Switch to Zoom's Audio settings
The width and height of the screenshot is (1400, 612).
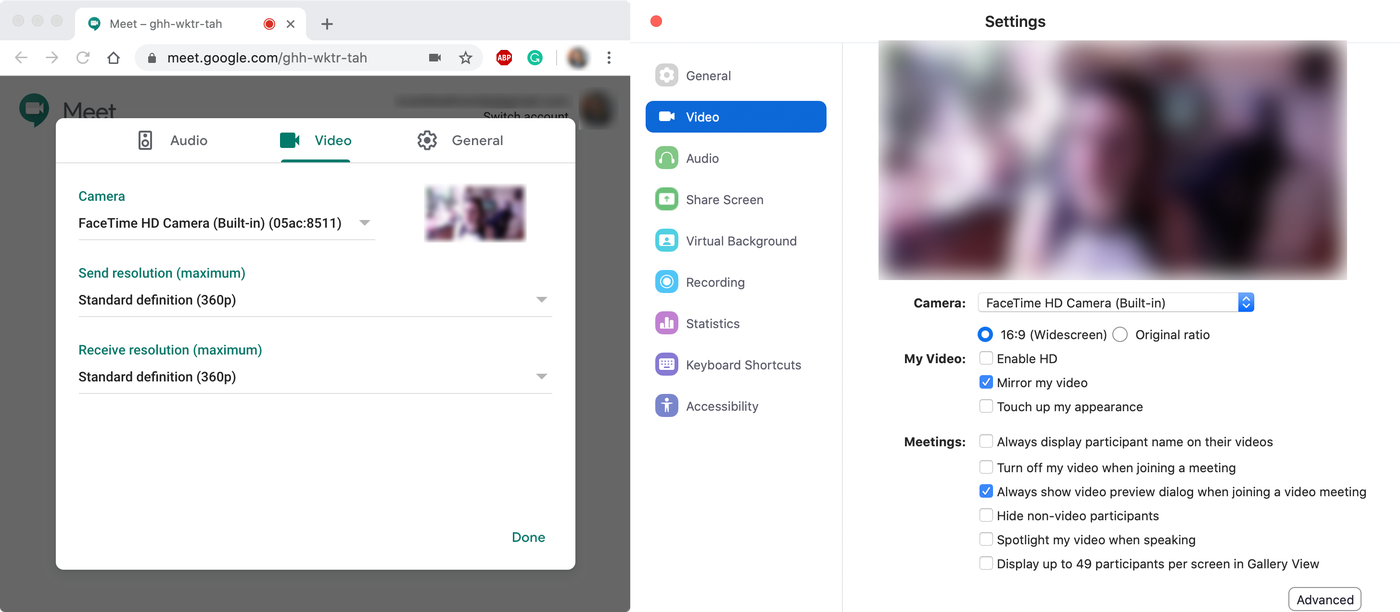702,157
